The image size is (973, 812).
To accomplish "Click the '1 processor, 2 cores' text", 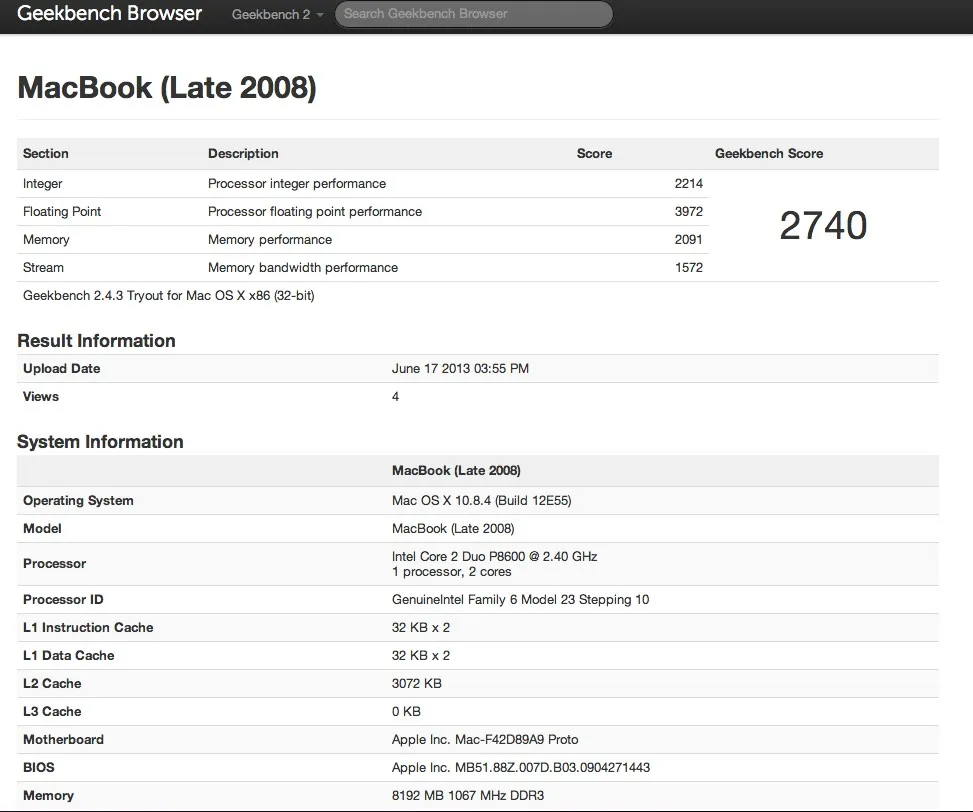I will pyautogui.click(x=451, y=572).
